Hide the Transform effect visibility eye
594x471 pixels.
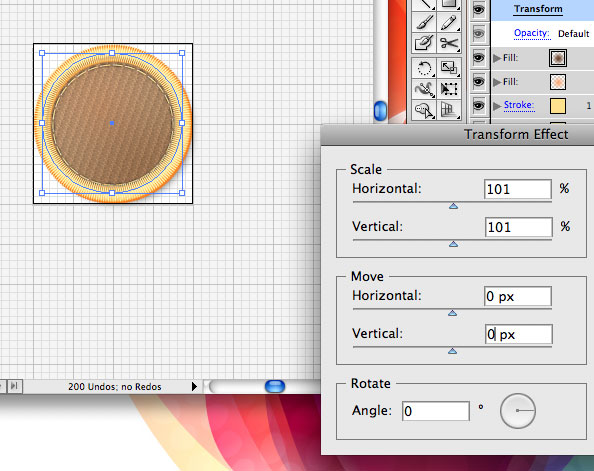point(478,9)
